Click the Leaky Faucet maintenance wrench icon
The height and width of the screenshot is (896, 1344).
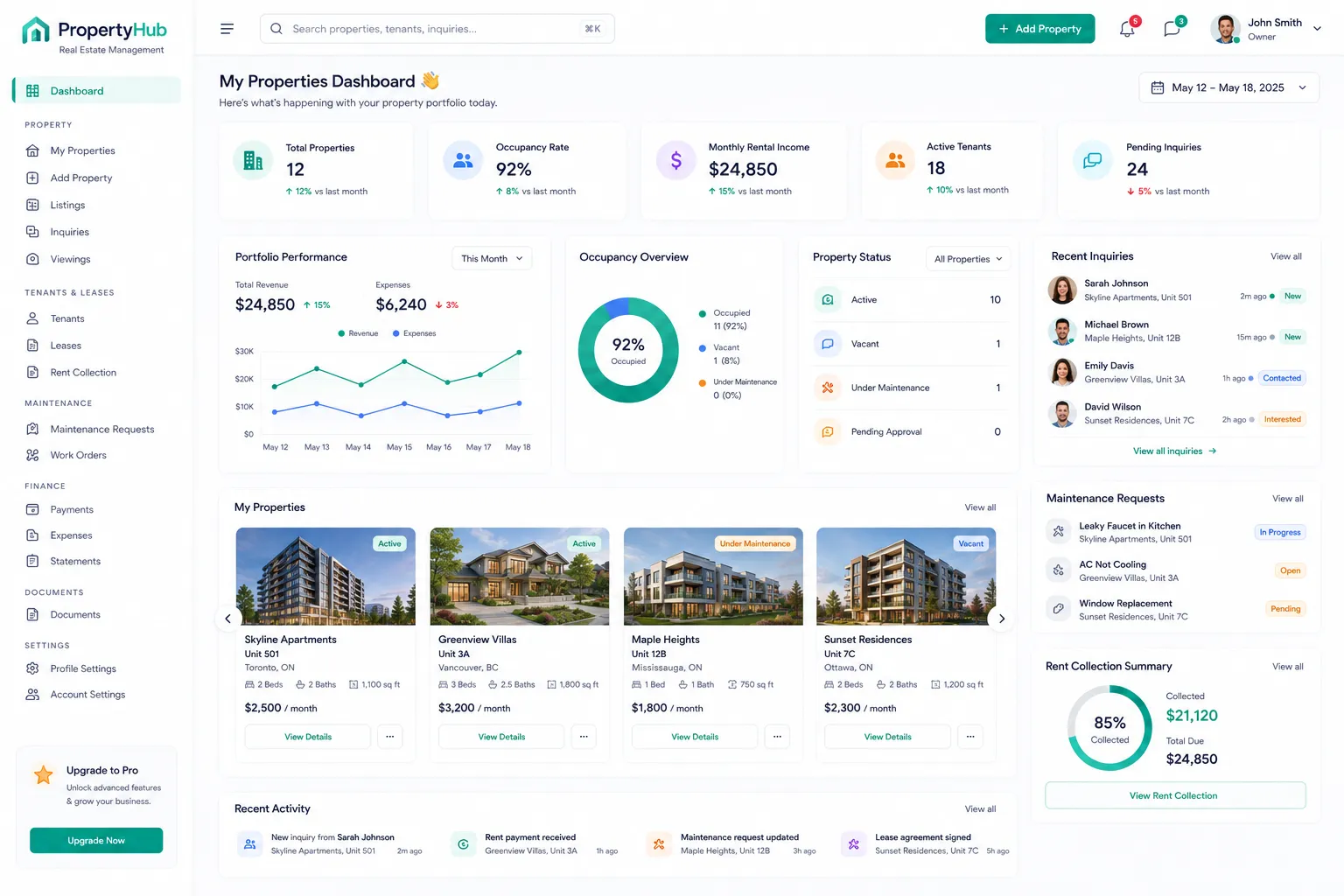(x=1059, y=531)
